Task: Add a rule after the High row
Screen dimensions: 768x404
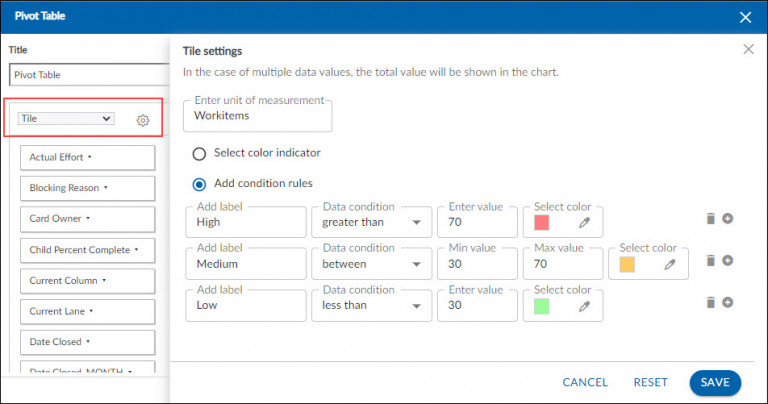Action: point(728,218)
